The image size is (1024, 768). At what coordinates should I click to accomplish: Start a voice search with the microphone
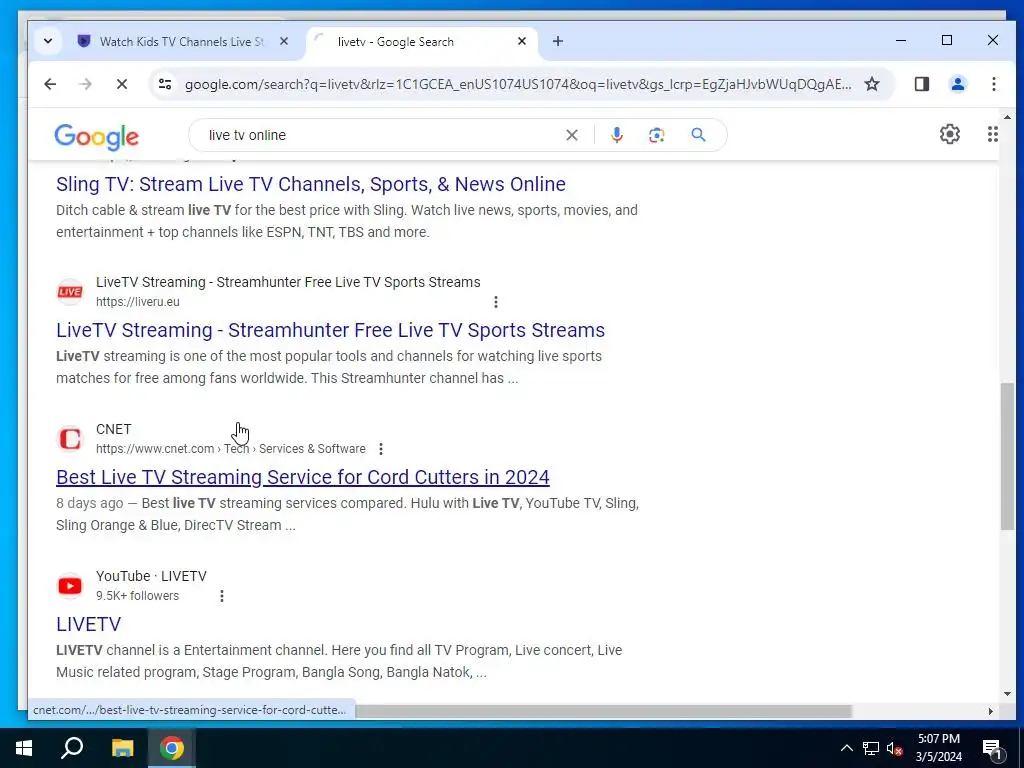click(616, 135)
